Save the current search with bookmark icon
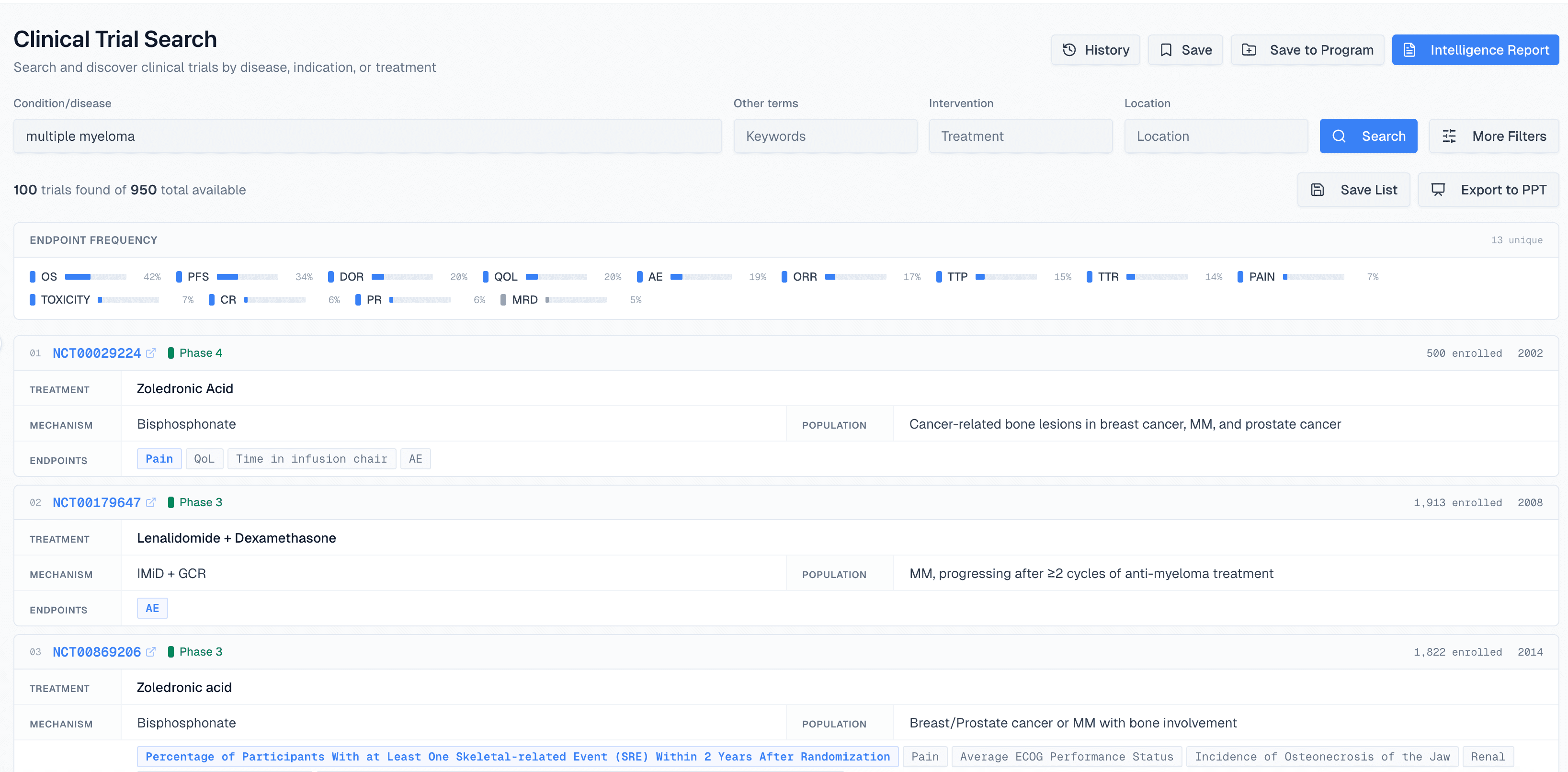The height and width of the screenshot is (772, 1568). click(x=1166, y=49)
